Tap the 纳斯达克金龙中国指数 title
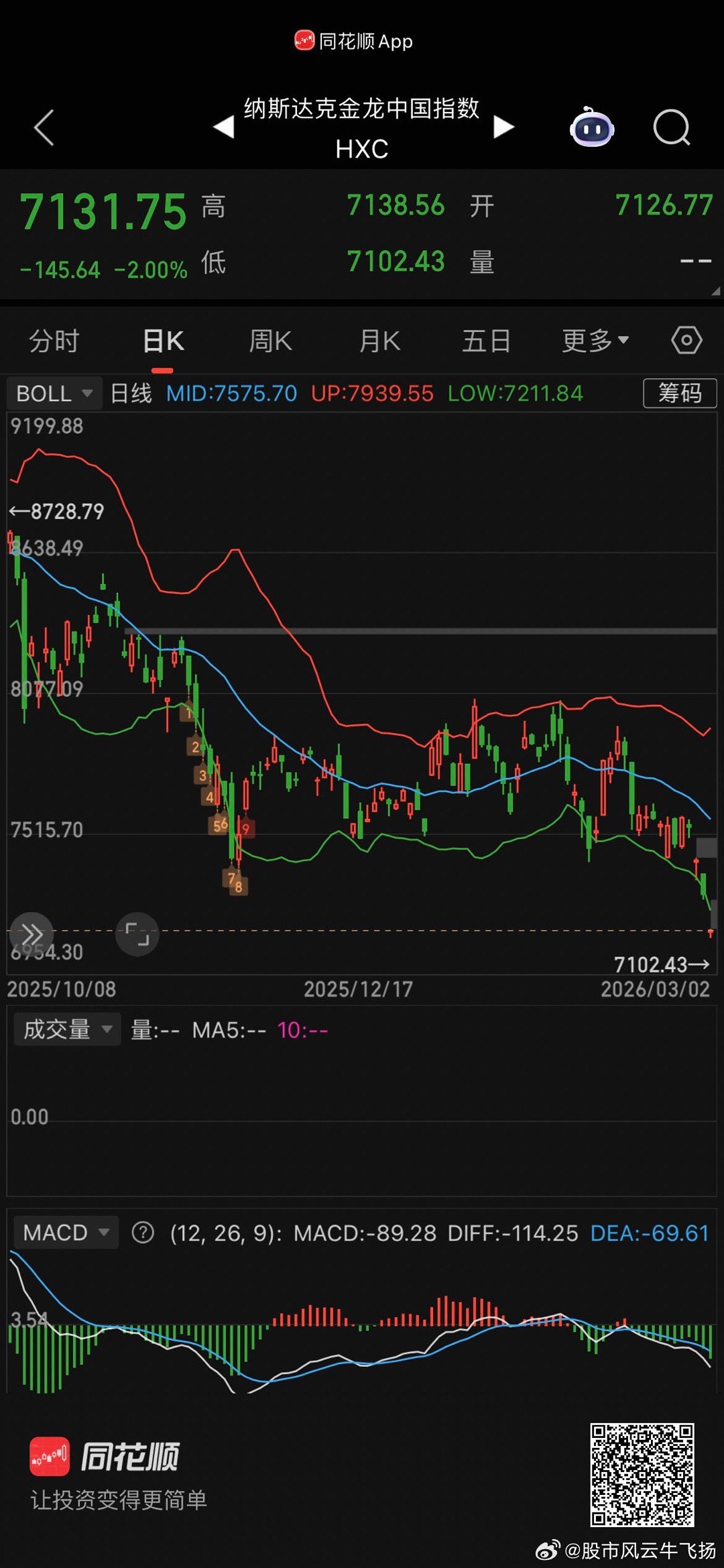 pos(361,108)
